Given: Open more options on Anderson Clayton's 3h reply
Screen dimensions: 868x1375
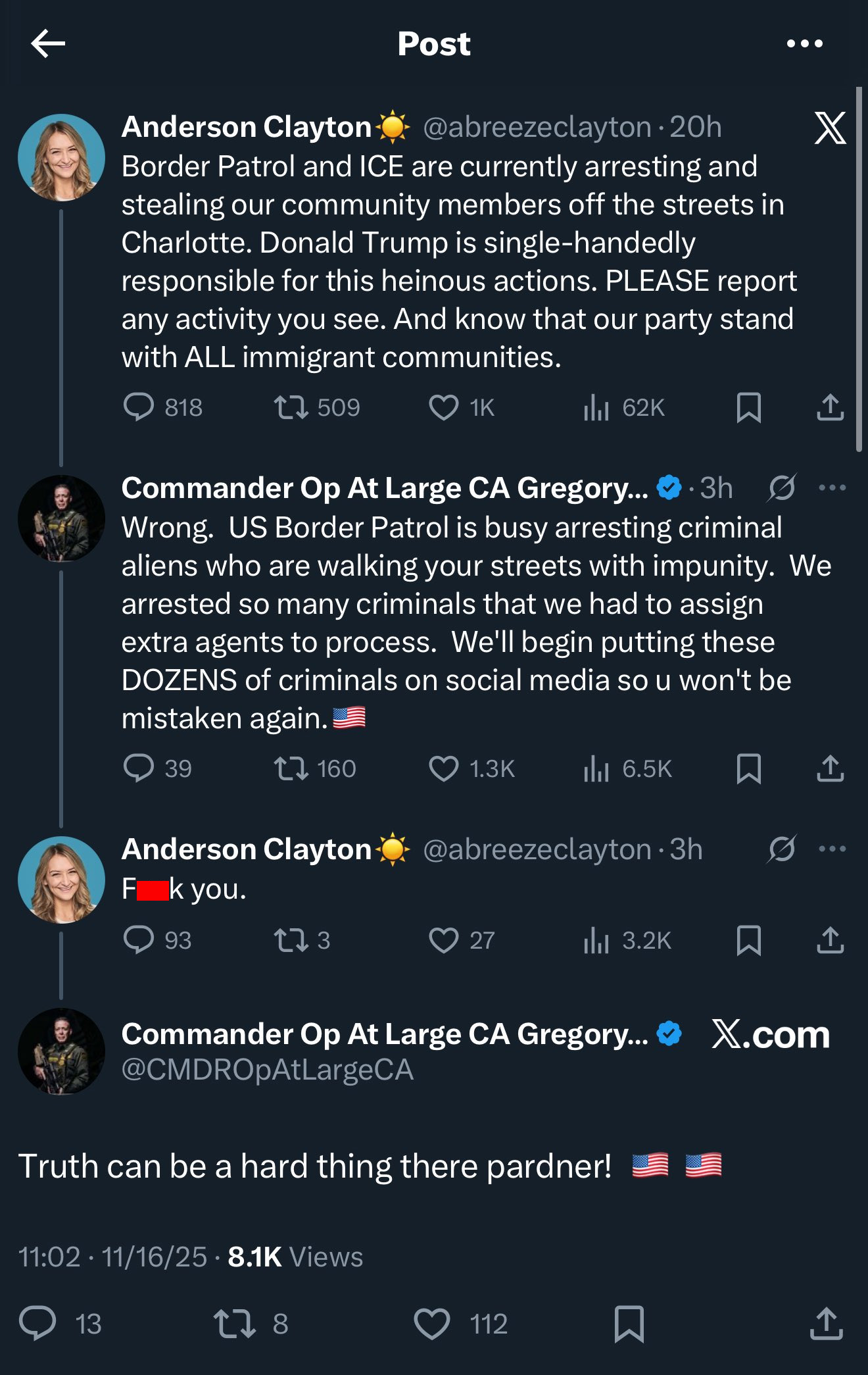Looking at the screenshot, I should click(x=832, y=849).
